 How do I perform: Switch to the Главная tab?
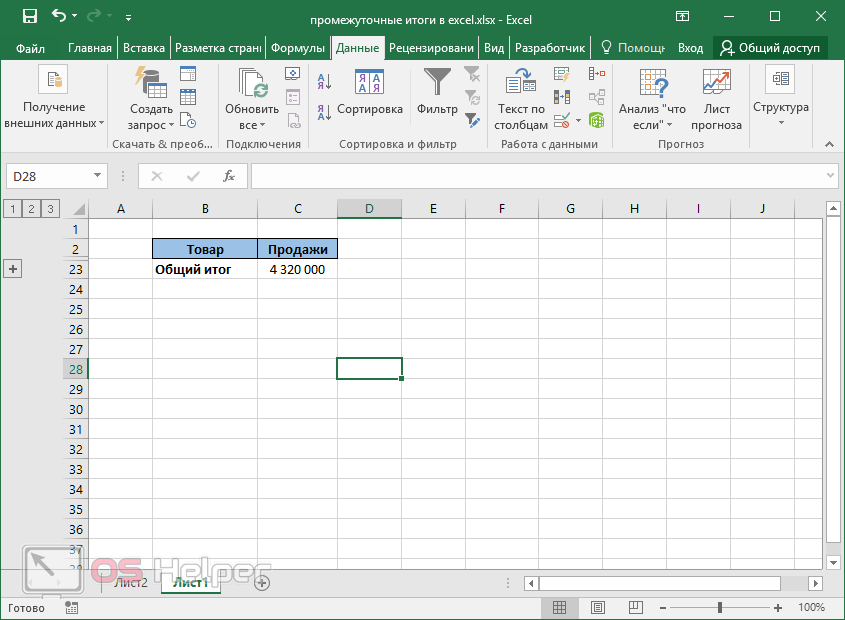click(x=89, y=48)
